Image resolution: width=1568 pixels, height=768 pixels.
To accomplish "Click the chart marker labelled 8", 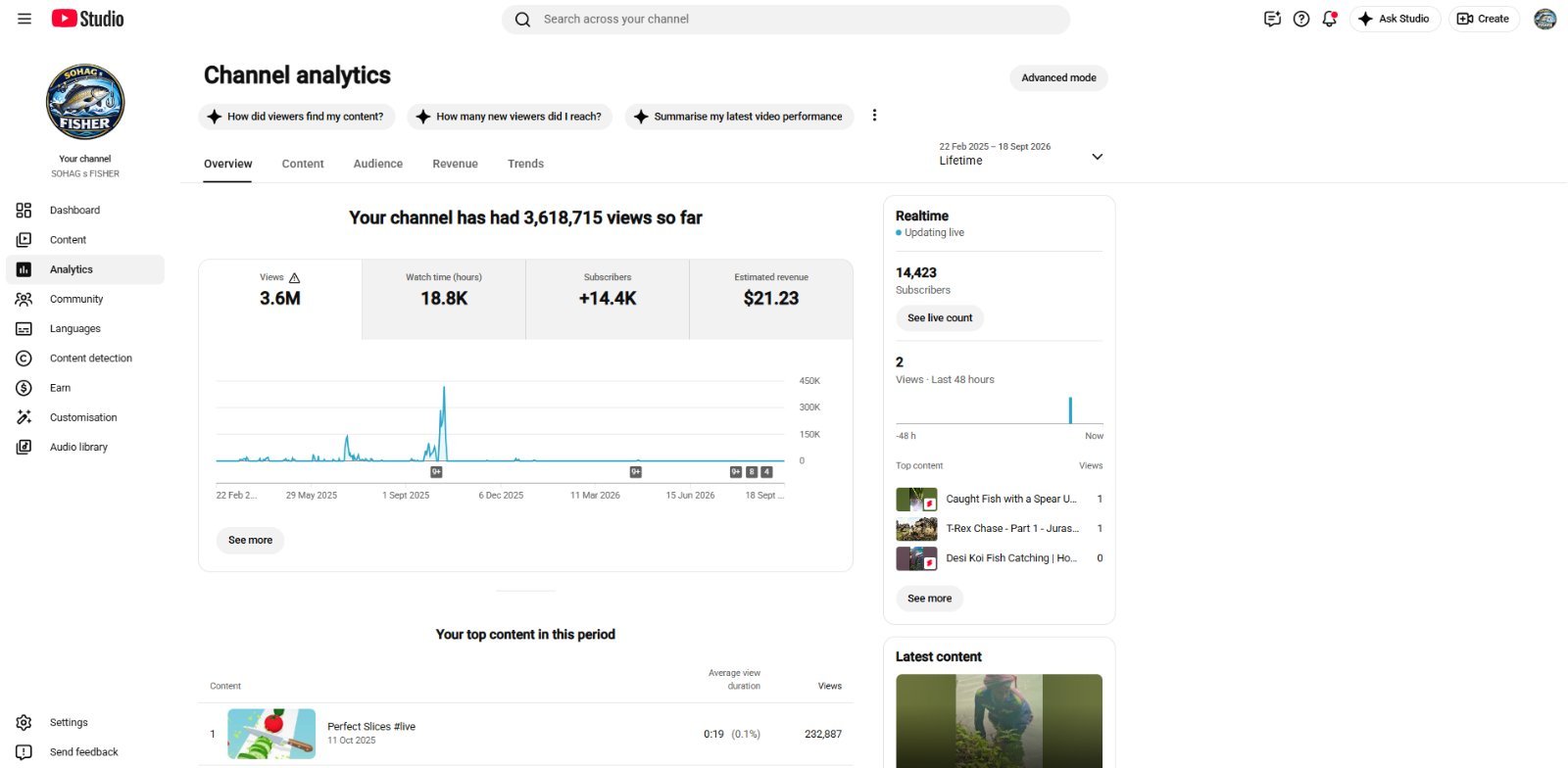I will tap(752, 472).
